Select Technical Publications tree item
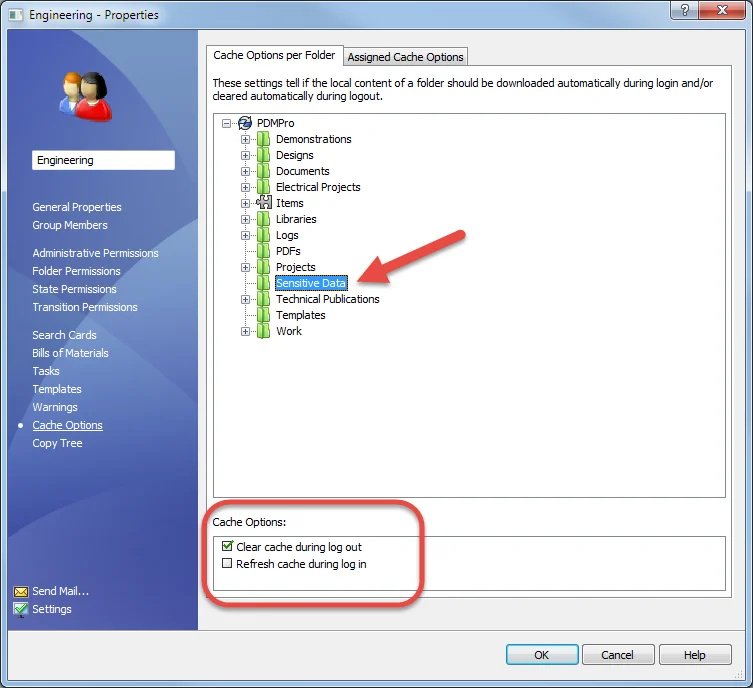Screen dimensions: 753x688 point(328,299)
